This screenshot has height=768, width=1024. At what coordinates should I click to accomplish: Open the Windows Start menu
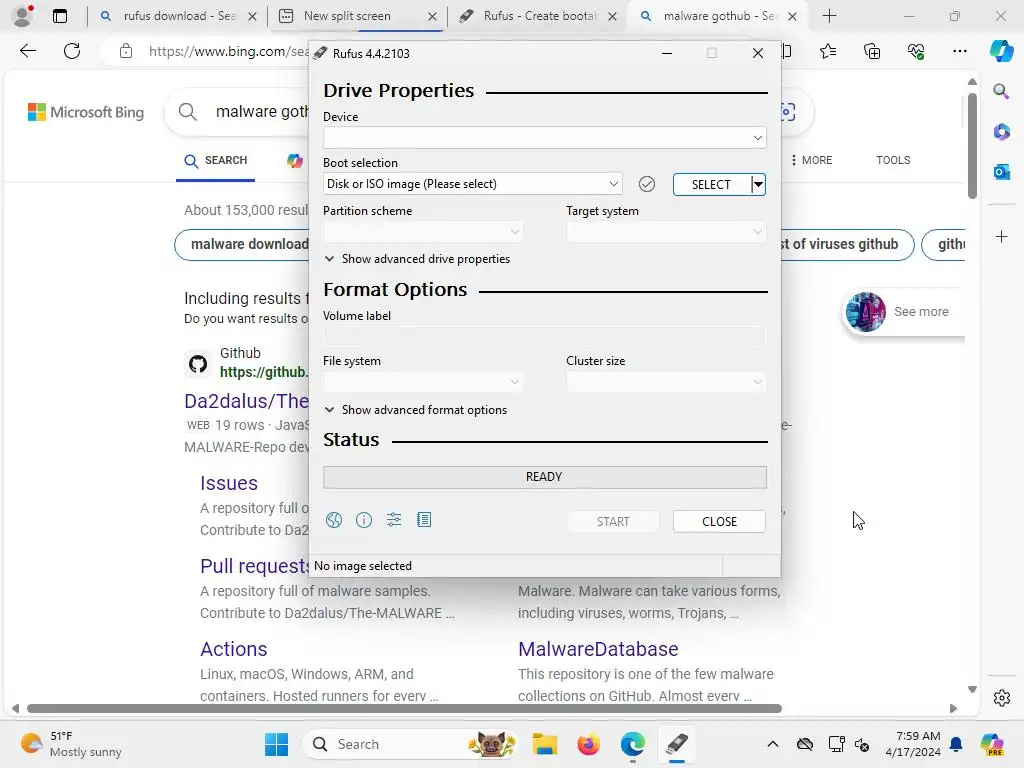point(276,744)
